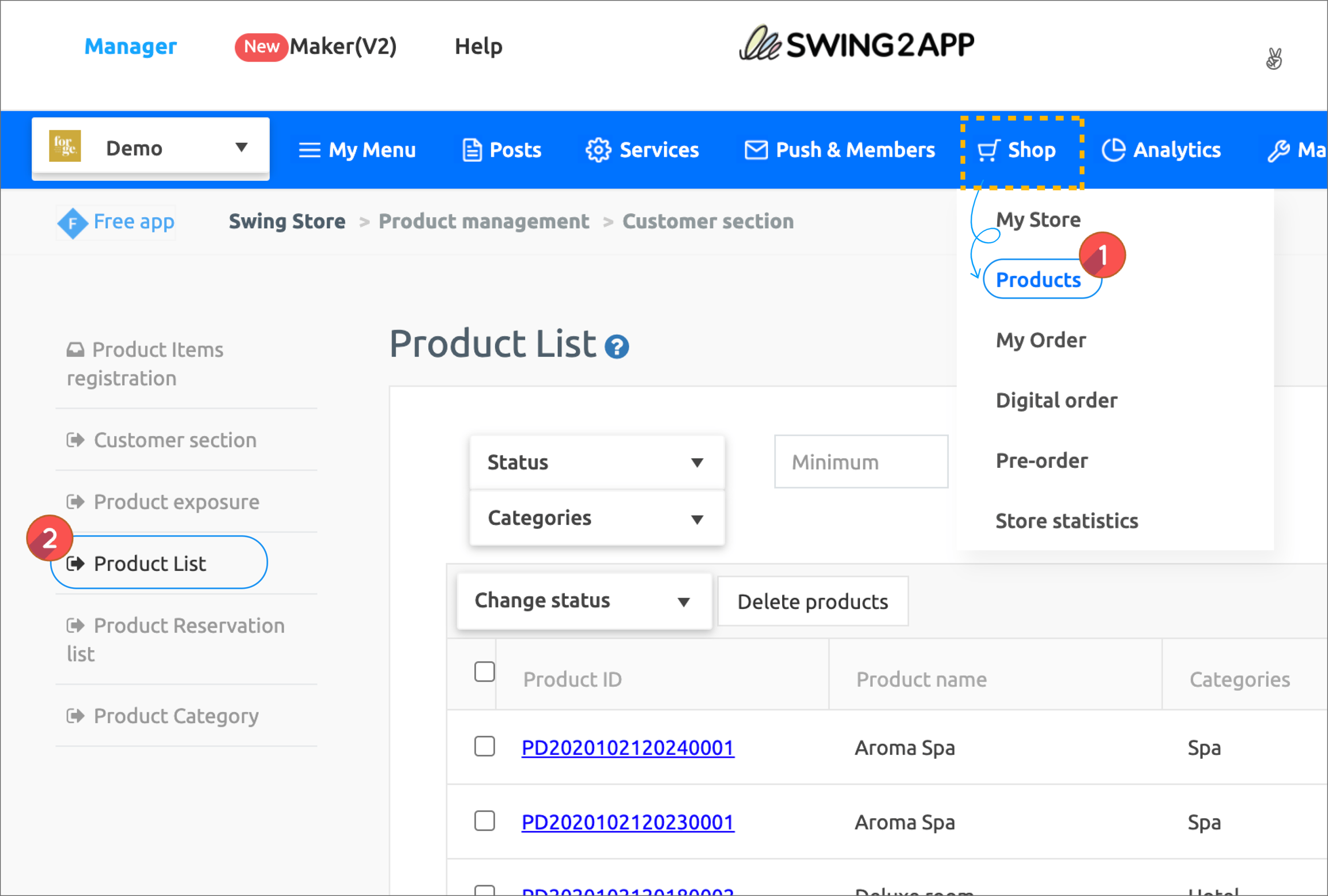Open Product Category in the sidebar
This screenshot has height=896, width=1328.
[x=176, y=716]
